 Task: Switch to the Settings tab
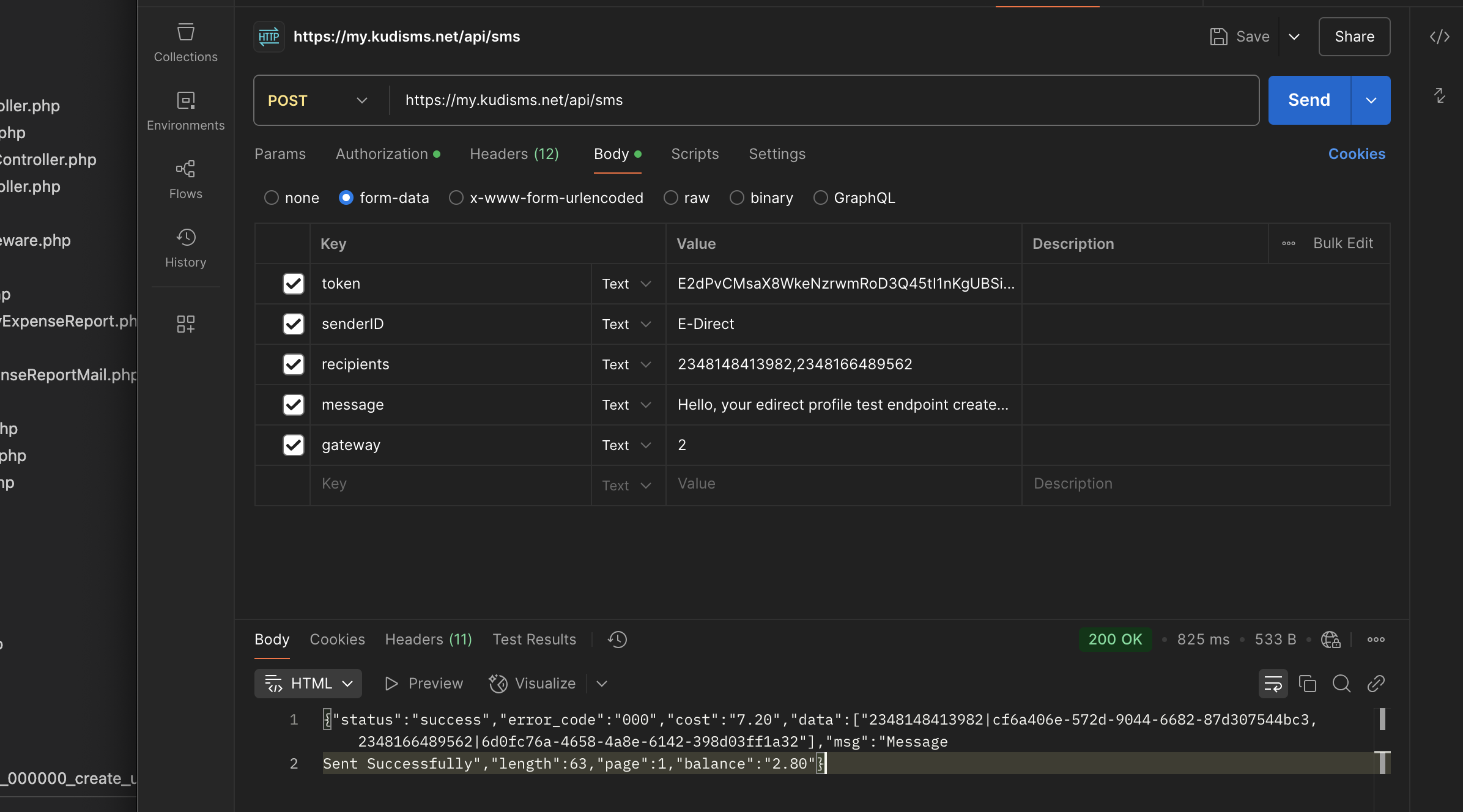[x=777, y=154]
